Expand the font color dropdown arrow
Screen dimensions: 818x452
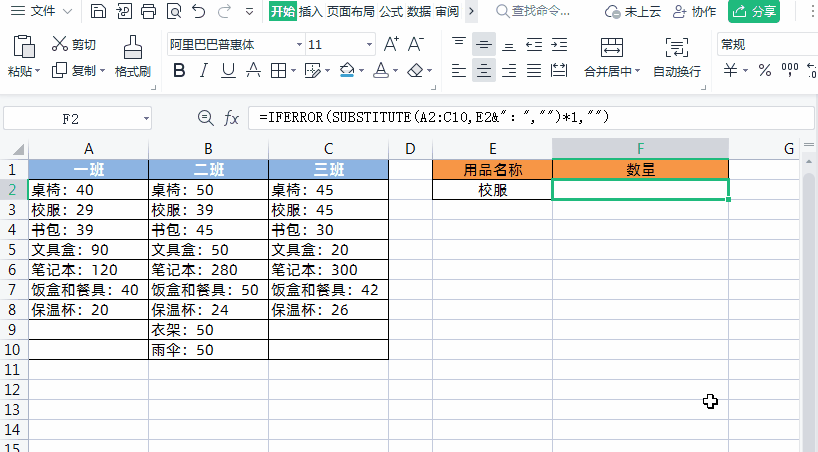click(x=395, y=70)
